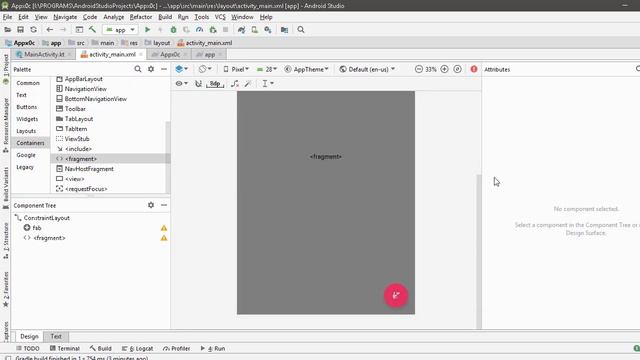Viewport: 640px width, 360px height.
Task: Open the profiler gauge icon in toolbar
Action: click(x=200, y=30)
